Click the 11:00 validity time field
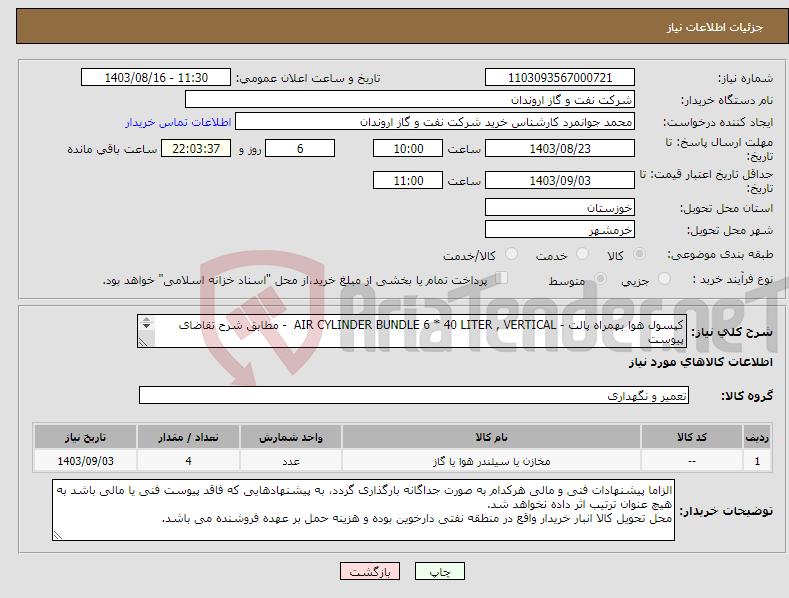The width and height of the screenshot is (789, 598). (x=408, y=180)
